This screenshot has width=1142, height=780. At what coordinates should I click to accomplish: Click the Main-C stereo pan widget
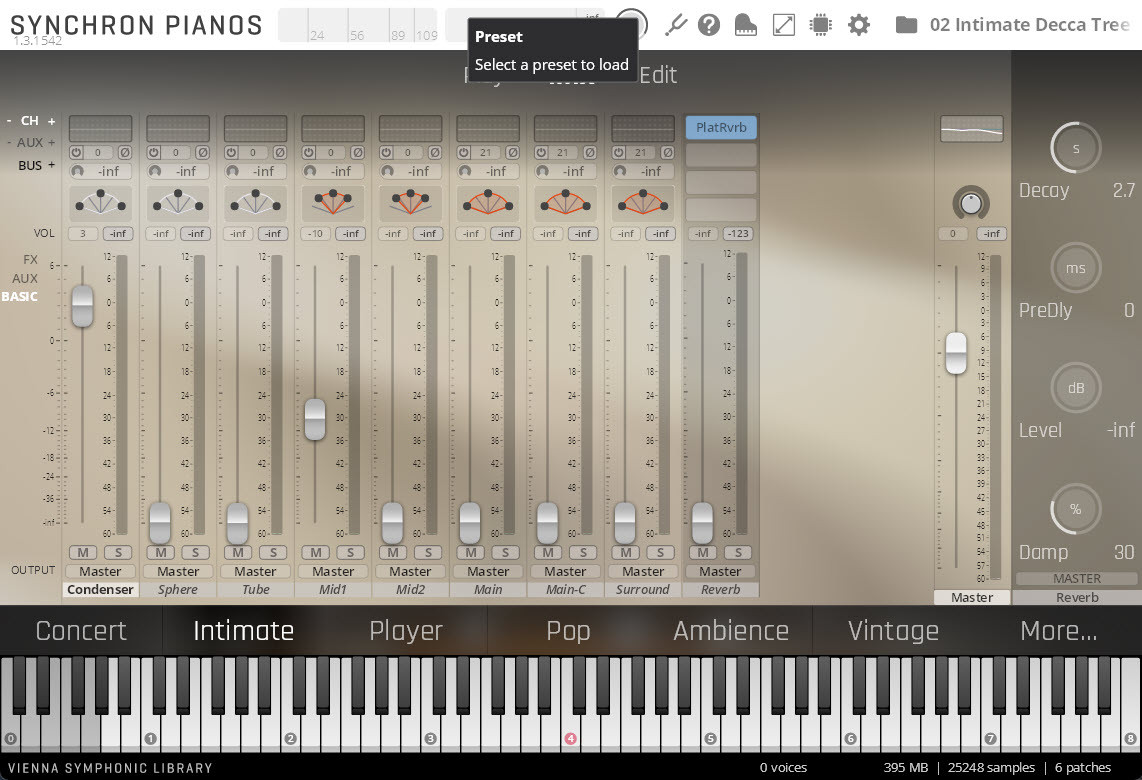(565, 202)
